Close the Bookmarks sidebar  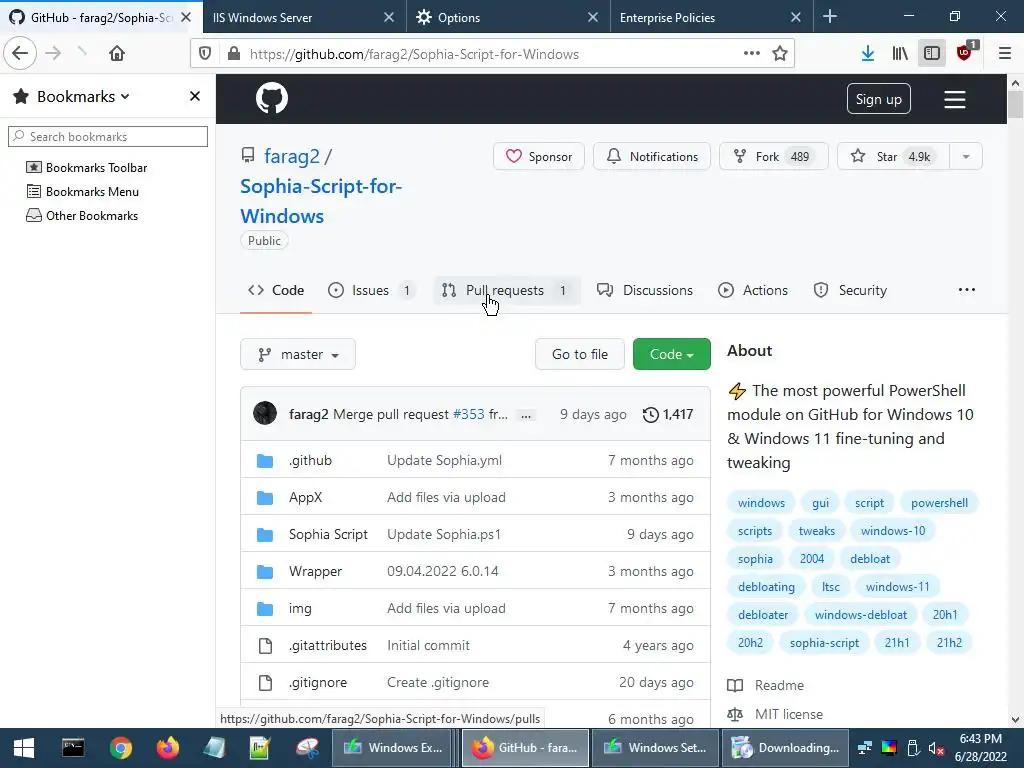(x=195, y=96)
